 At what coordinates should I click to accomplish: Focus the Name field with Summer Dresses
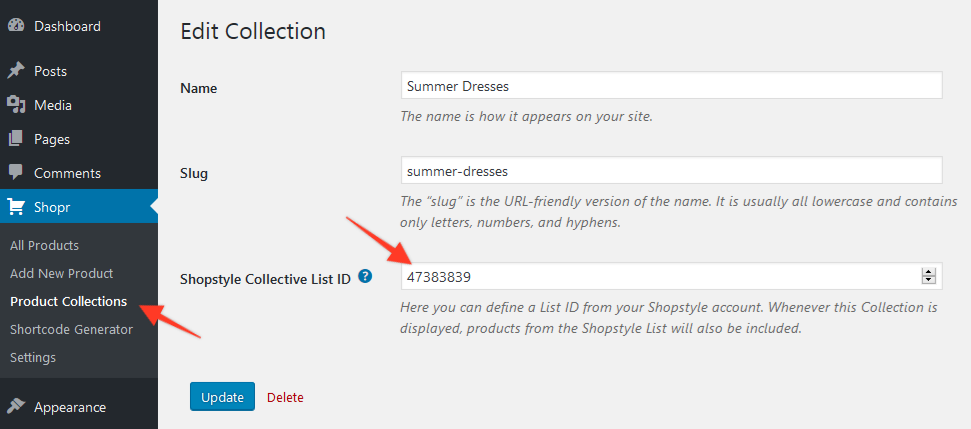coord(671,85)
